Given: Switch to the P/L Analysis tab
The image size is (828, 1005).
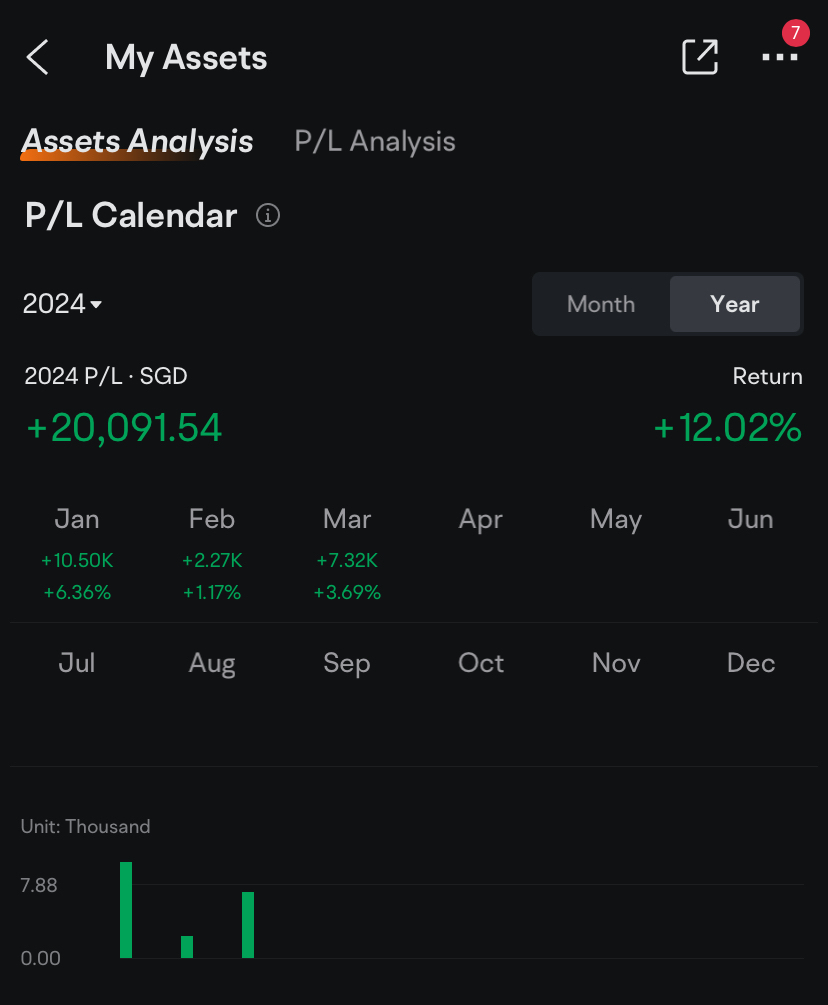Looking at the screenshot, I should (x=375, y=142).
